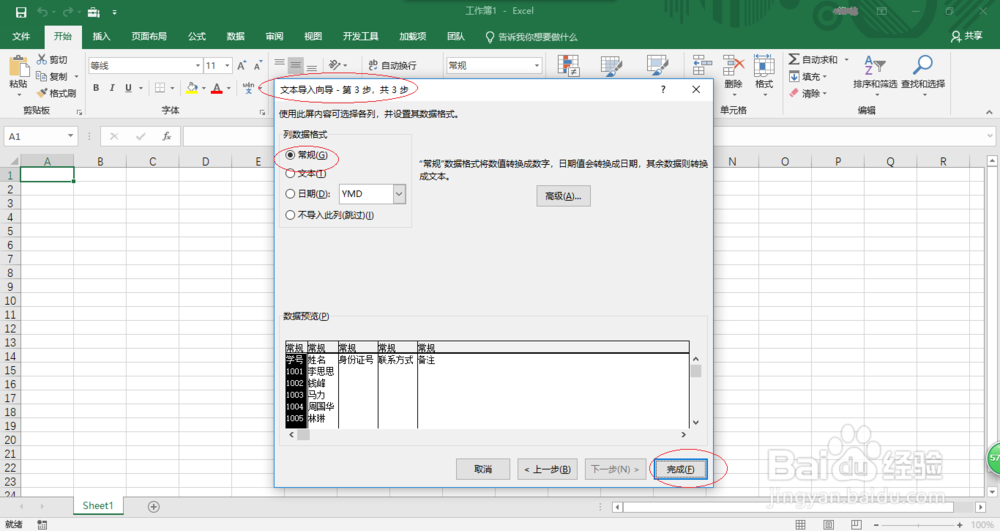1000x531 pixels.
Task: Click the Wrap Text (自动换行) button
Action: click(x=392, y=65)
